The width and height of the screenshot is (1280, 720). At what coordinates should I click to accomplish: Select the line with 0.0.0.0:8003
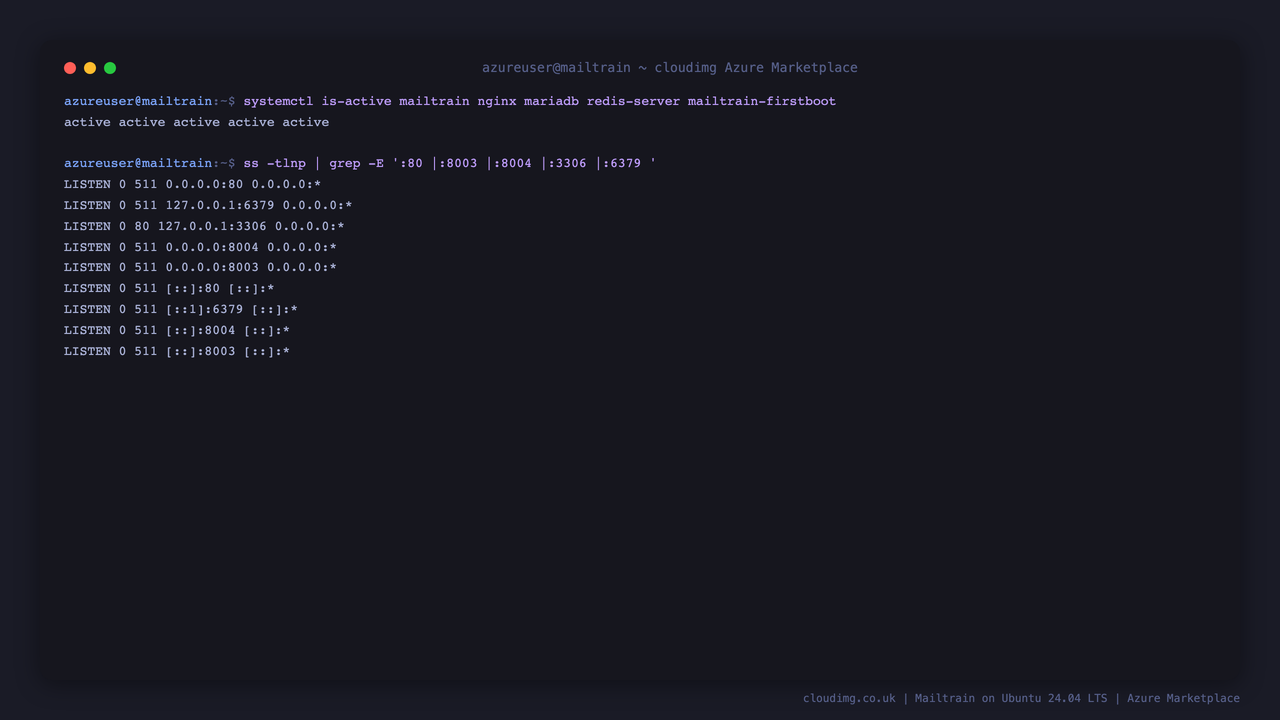point(200,267)
